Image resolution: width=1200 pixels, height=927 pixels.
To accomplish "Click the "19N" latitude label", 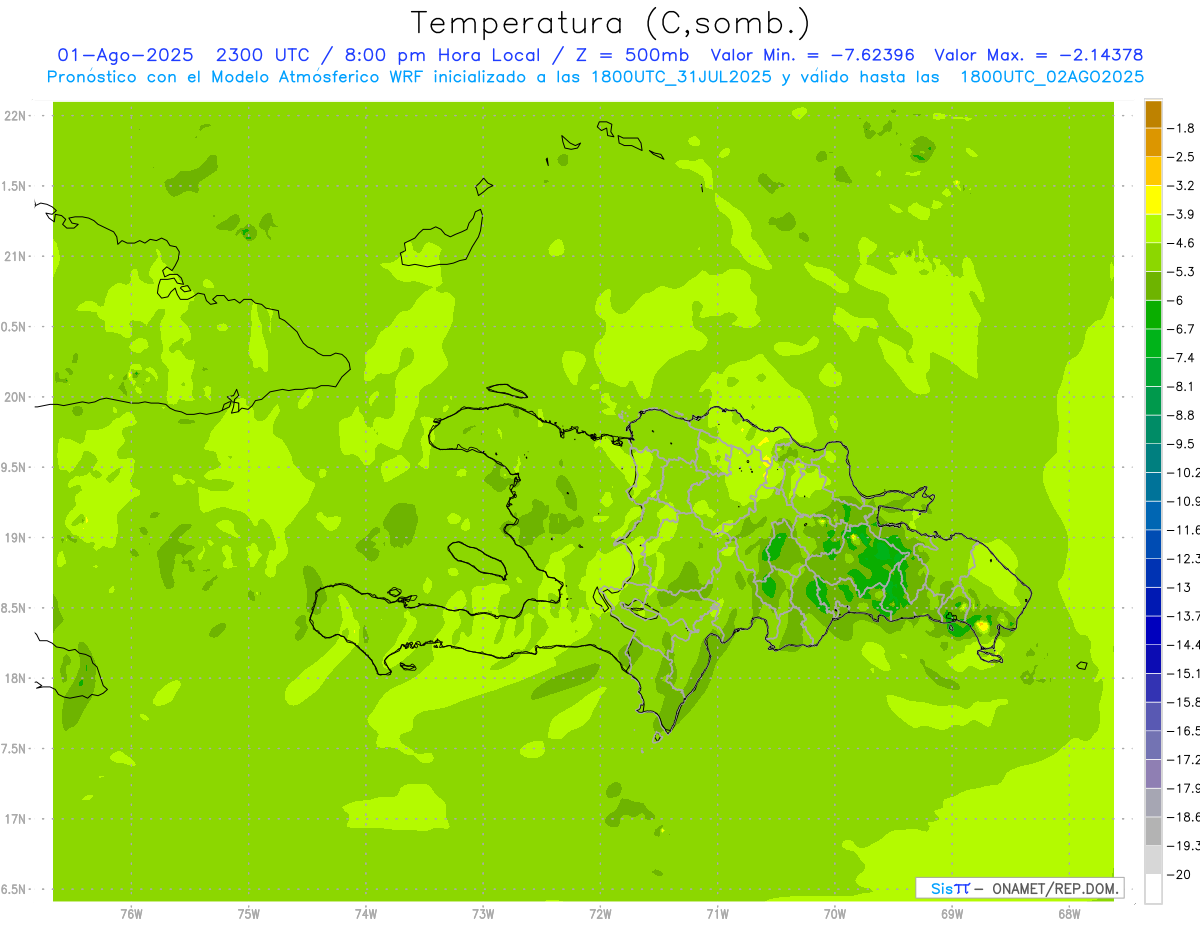I will coord(14,538).
